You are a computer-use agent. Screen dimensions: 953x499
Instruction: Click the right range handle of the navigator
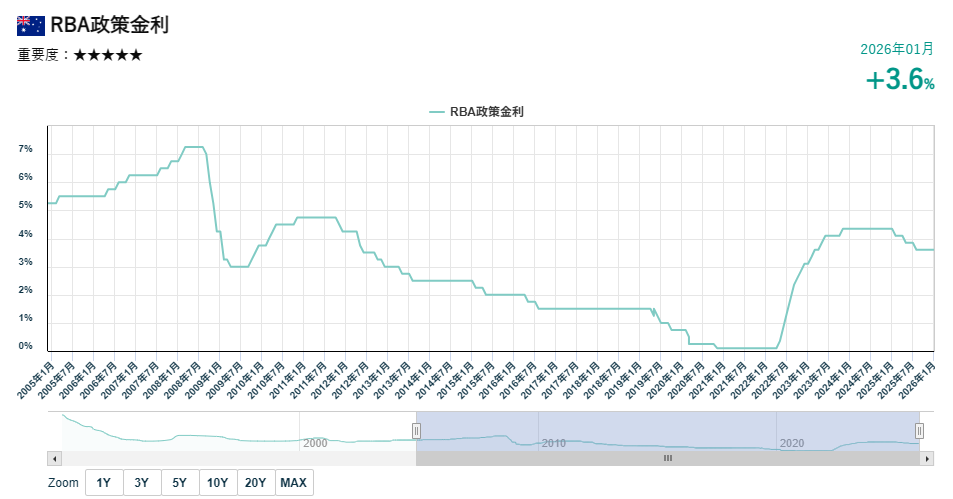point(920,431)
